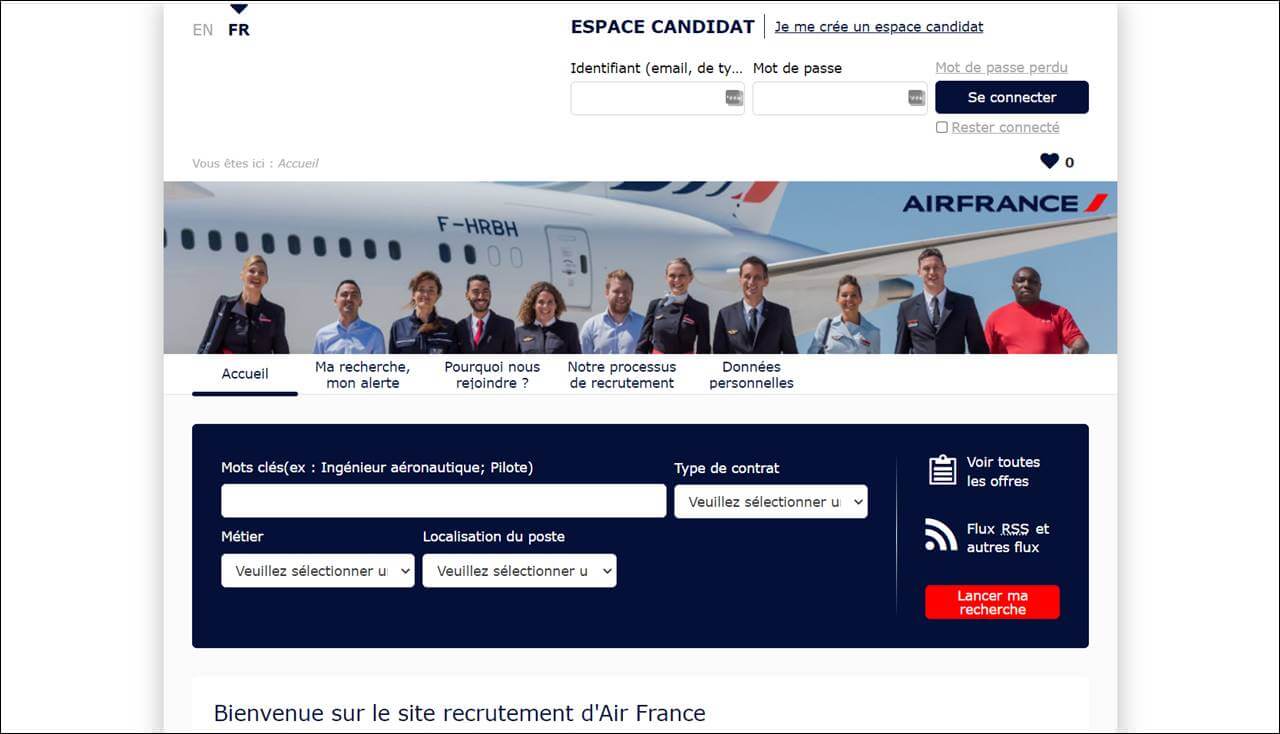Click the heart favorites icon
Viewport: 1280px width, 734px height.
[1049, 161]
